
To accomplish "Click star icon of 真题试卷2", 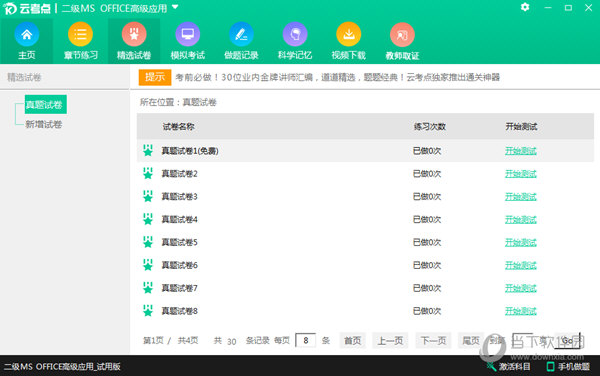I will click(148, 173).
